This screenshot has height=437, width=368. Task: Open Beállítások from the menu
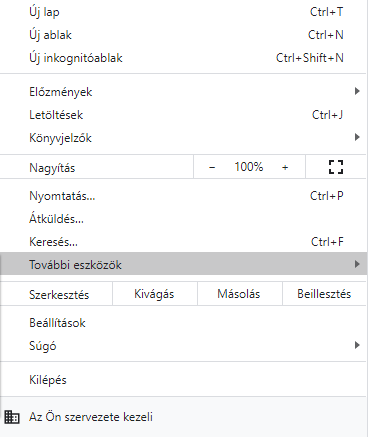pyautogui.click(x=183, y=323)
